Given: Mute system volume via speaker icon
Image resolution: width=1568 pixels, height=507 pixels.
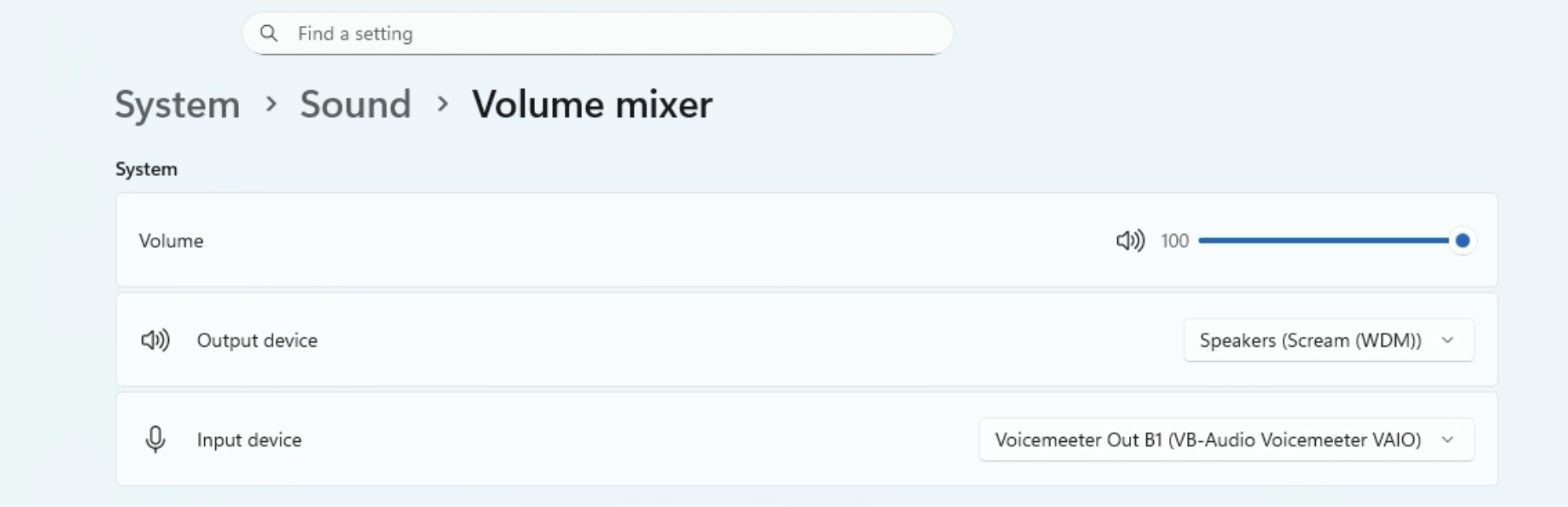Looking at the screenshot, I should click(1130, 241).
